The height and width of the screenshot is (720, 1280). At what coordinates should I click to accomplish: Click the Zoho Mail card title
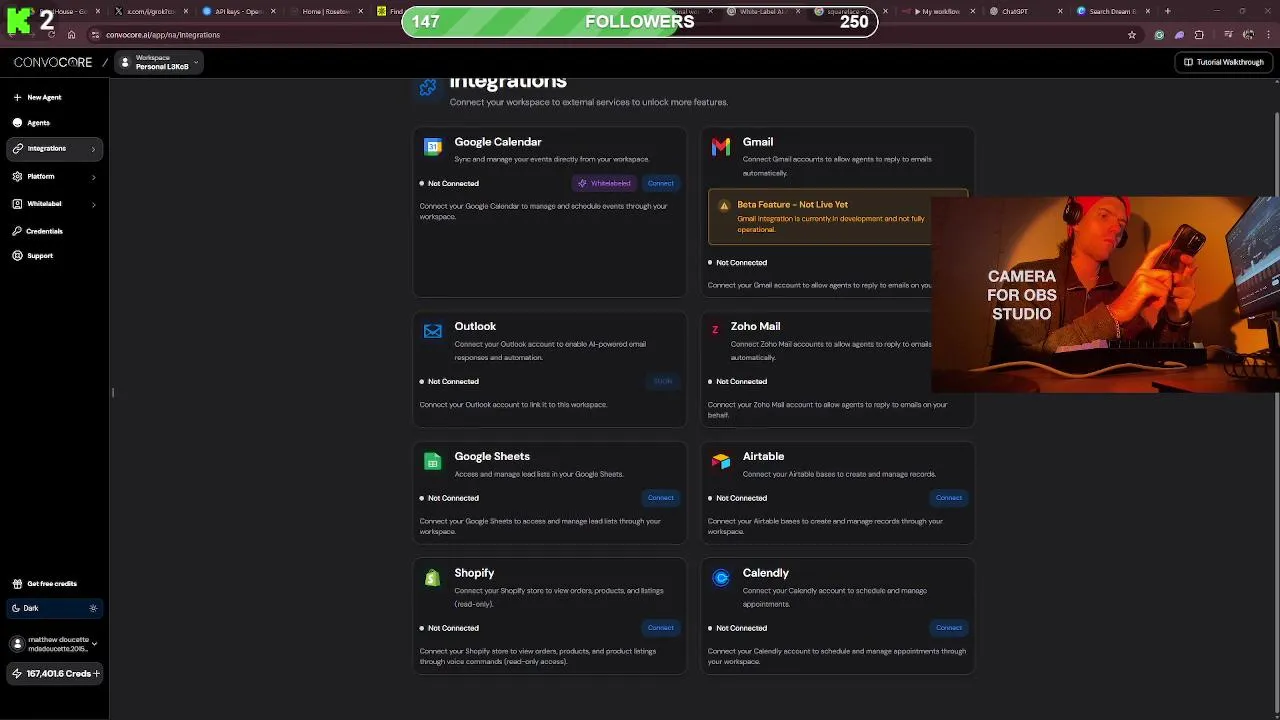[755, 326]
